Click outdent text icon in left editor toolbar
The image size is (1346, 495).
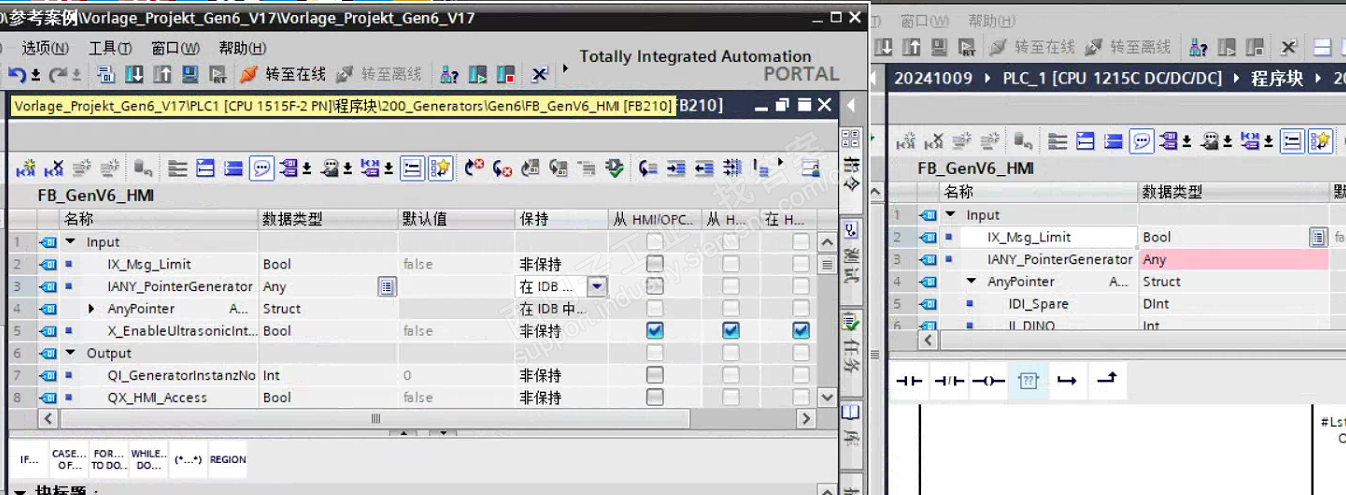tap(704, 168)
